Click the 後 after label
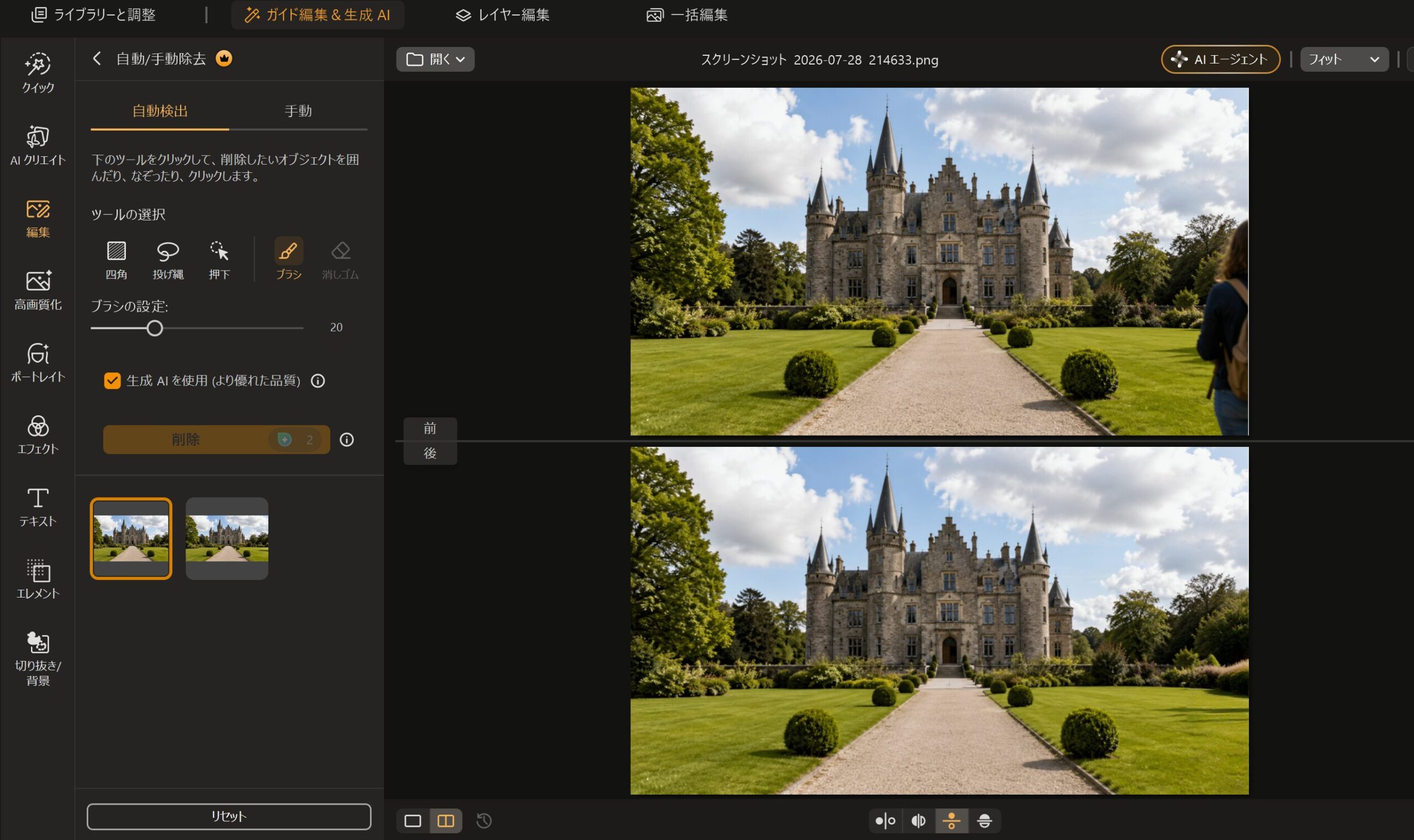The image size is (1414, 840). (430, 453)
